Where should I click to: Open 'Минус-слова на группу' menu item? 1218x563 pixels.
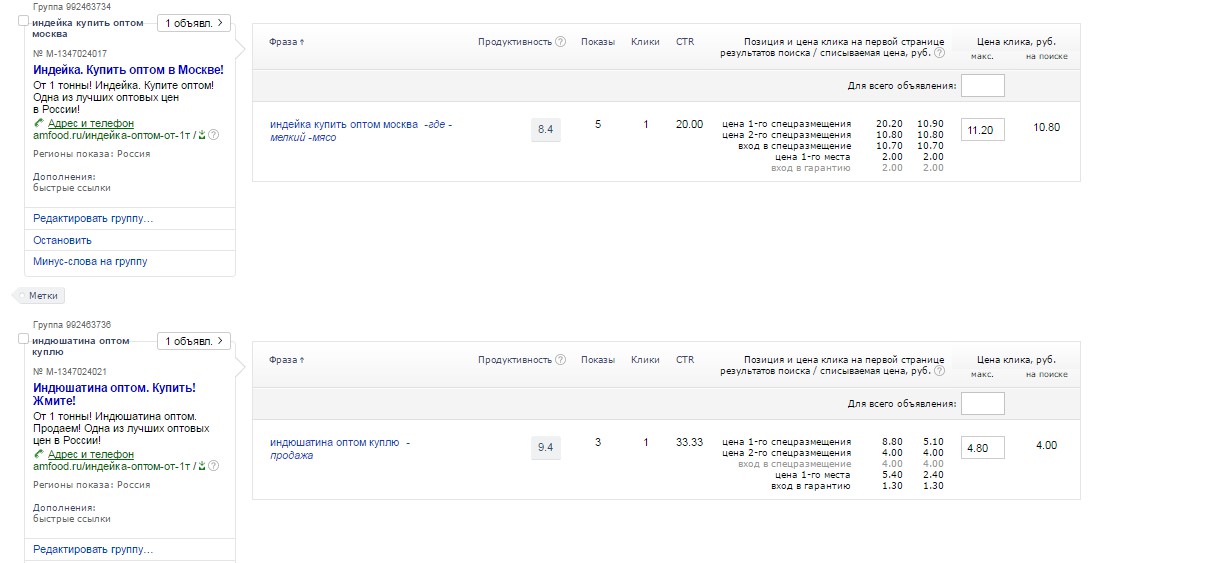point(90,261)
